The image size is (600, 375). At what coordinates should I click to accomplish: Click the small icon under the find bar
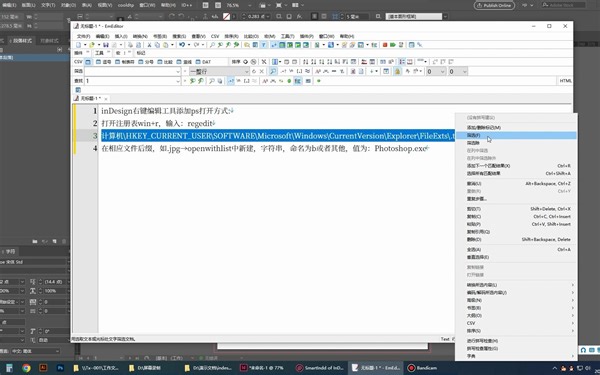[x=78, y=90]
